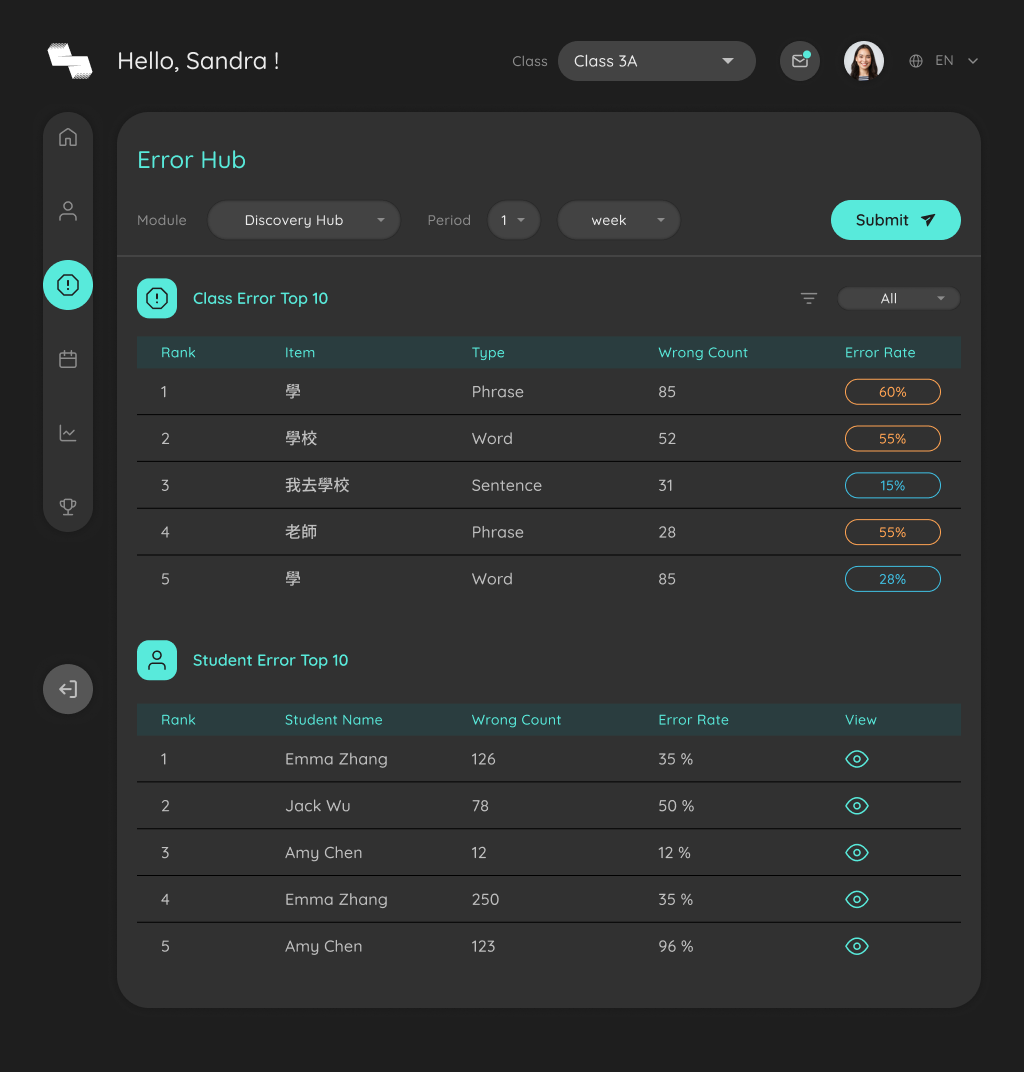Click the Type column header
The height and width of the screenshot is (1072, 1024).
[488, 353]
